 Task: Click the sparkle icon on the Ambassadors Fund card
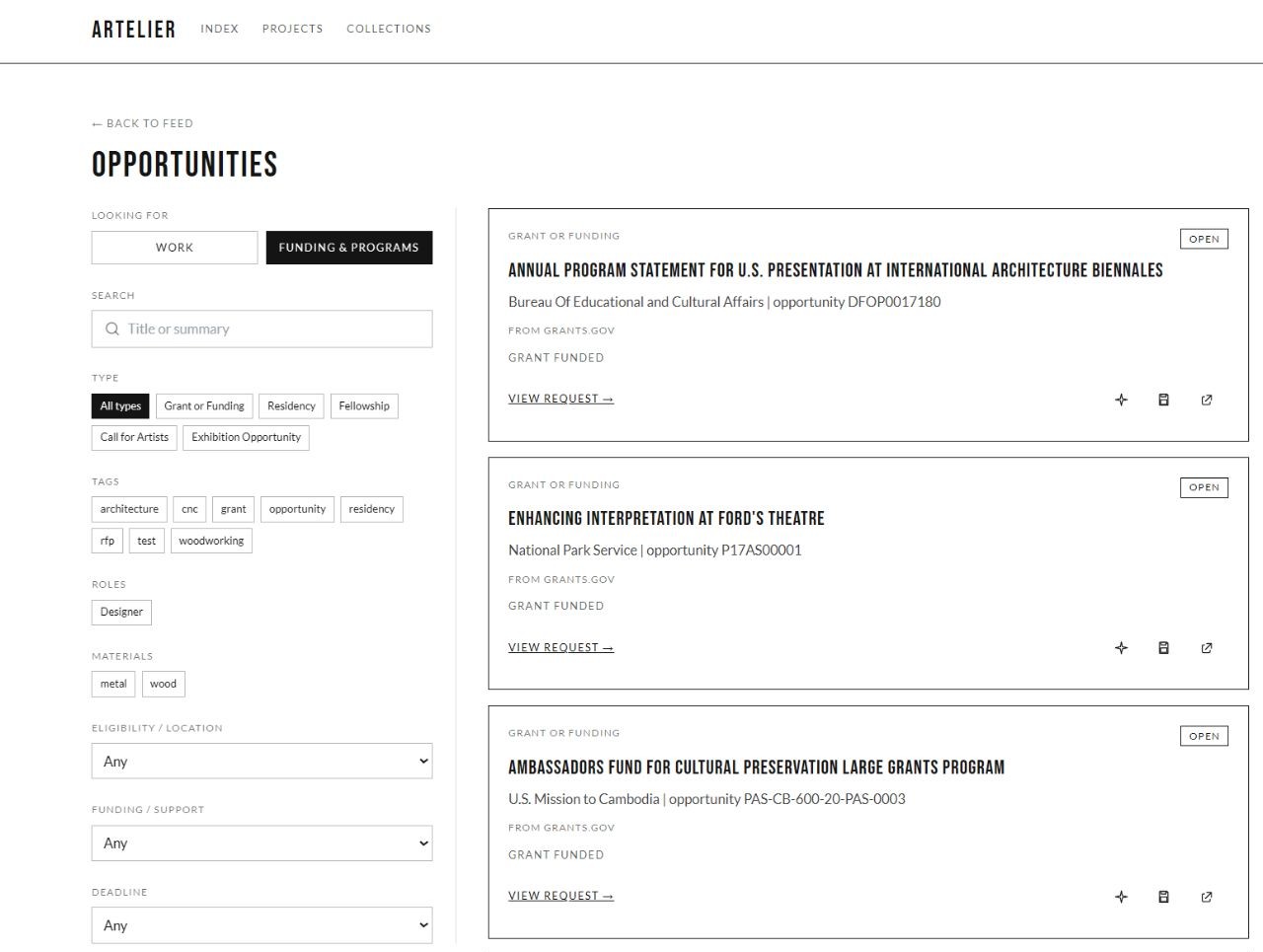1121,897
